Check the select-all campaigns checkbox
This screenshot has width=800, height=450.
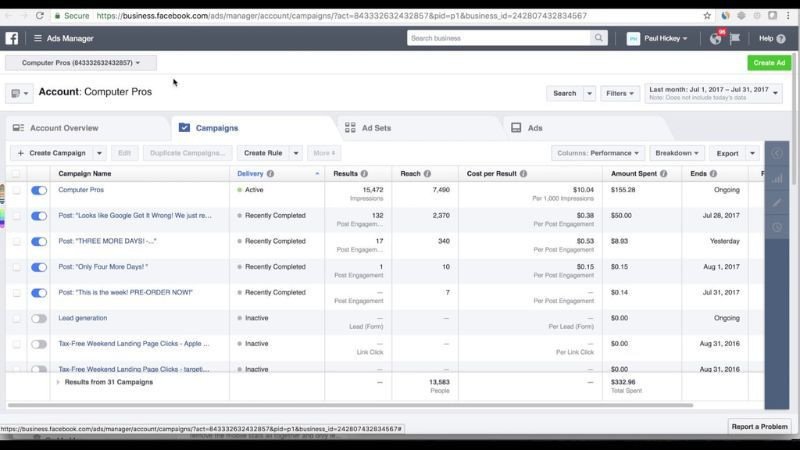point(16,173)
